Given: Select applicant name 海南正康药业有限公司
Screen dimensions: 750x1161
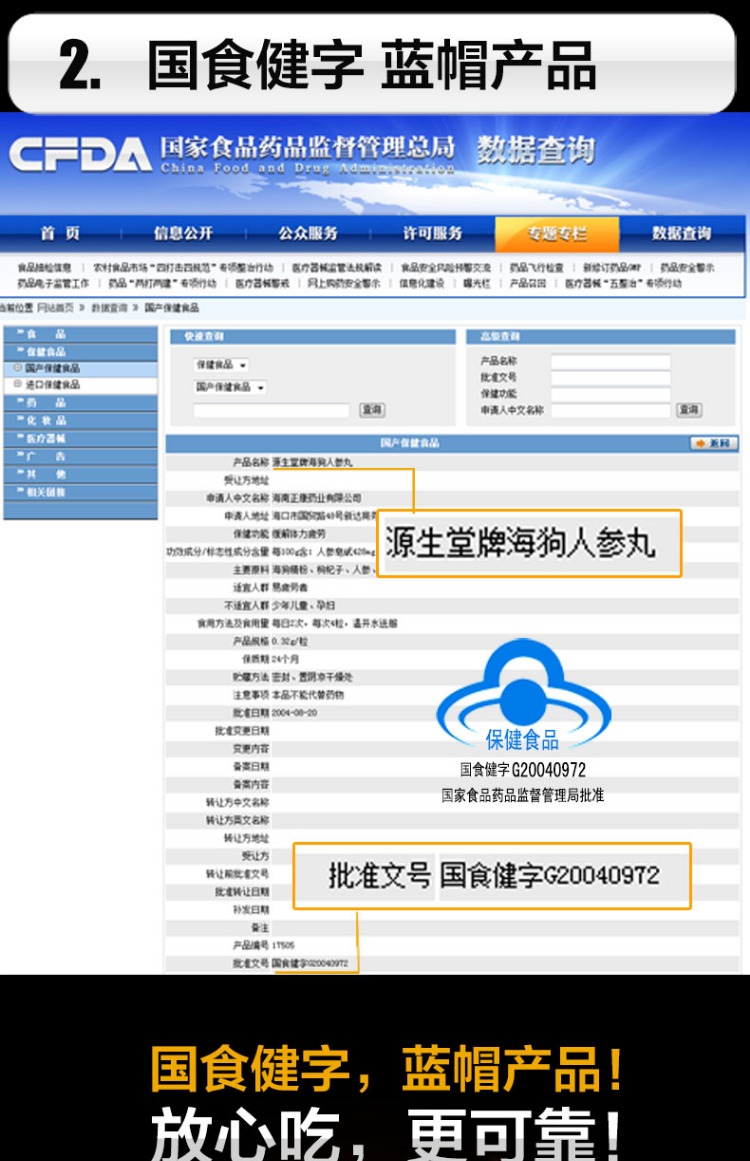Looking at the screenshot, I should [316, 498].
